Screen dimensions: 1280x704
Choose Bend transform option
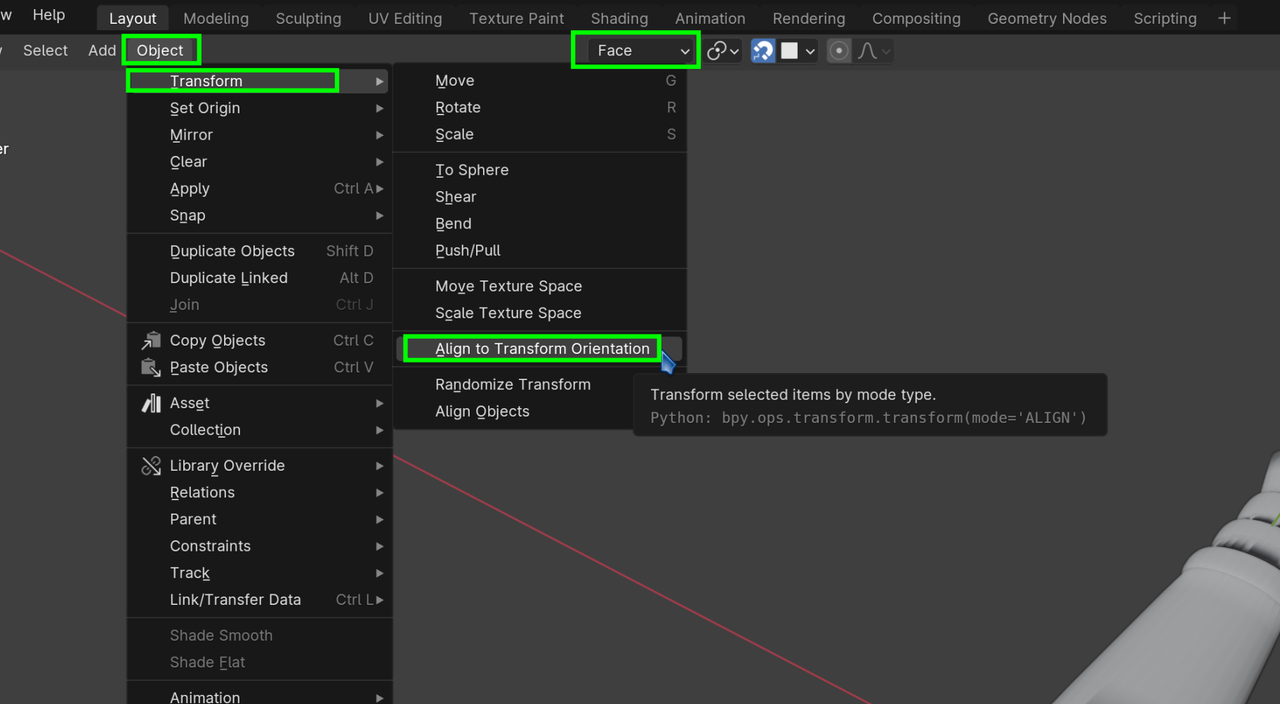coord(540,224)
